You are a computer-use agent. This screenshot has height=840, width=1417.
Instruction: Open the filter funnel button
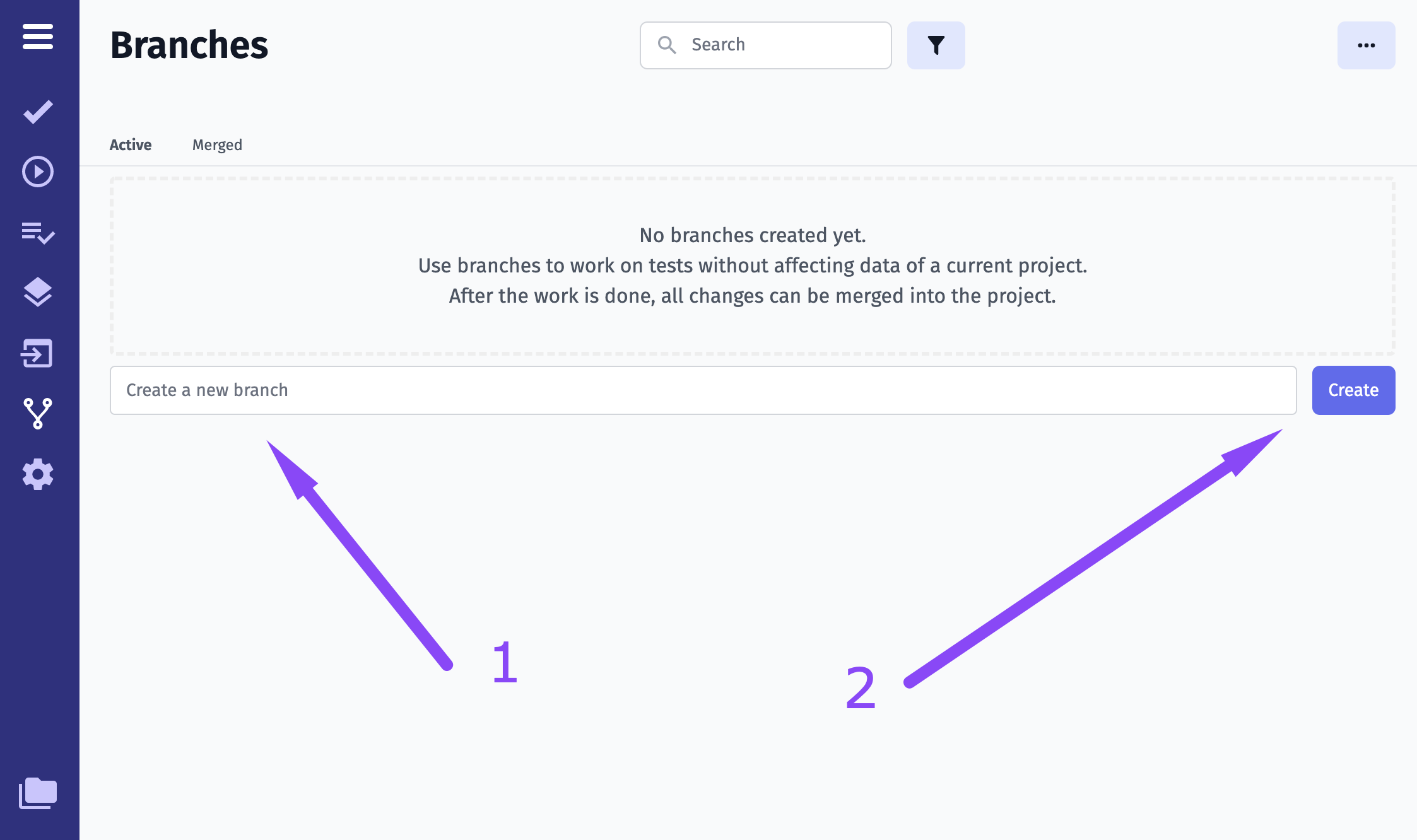(936, 45)
